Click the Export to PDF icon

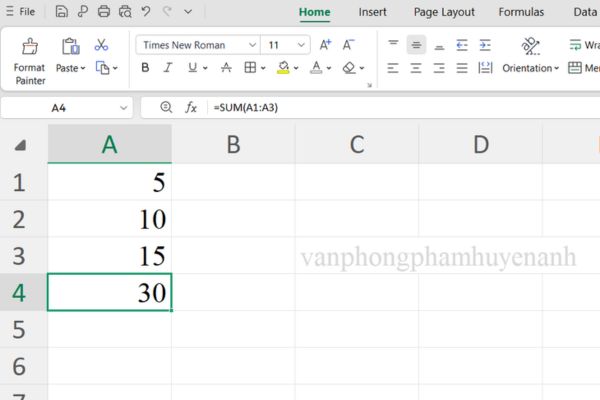(82, 11)
